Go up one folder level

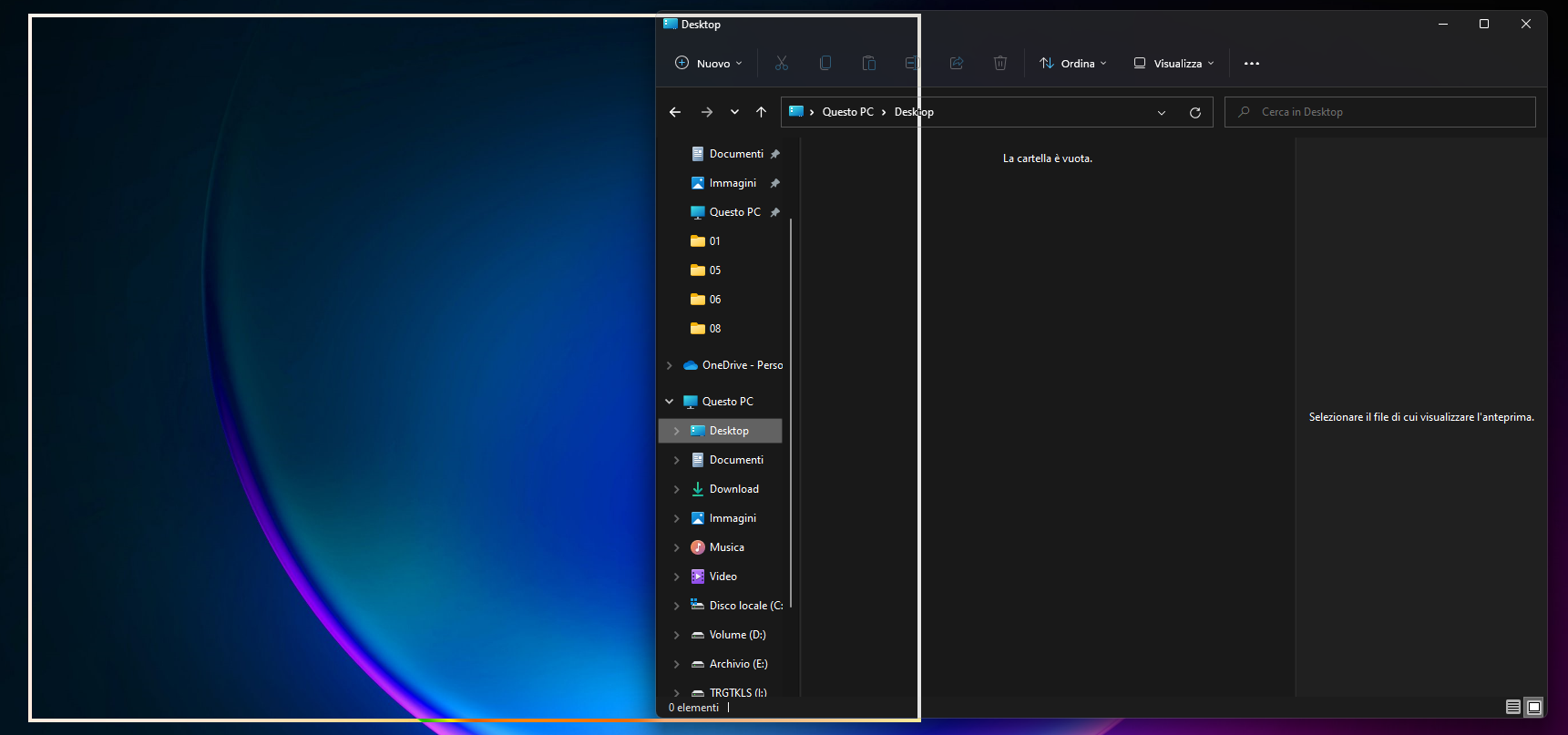[x=761, y=112]
